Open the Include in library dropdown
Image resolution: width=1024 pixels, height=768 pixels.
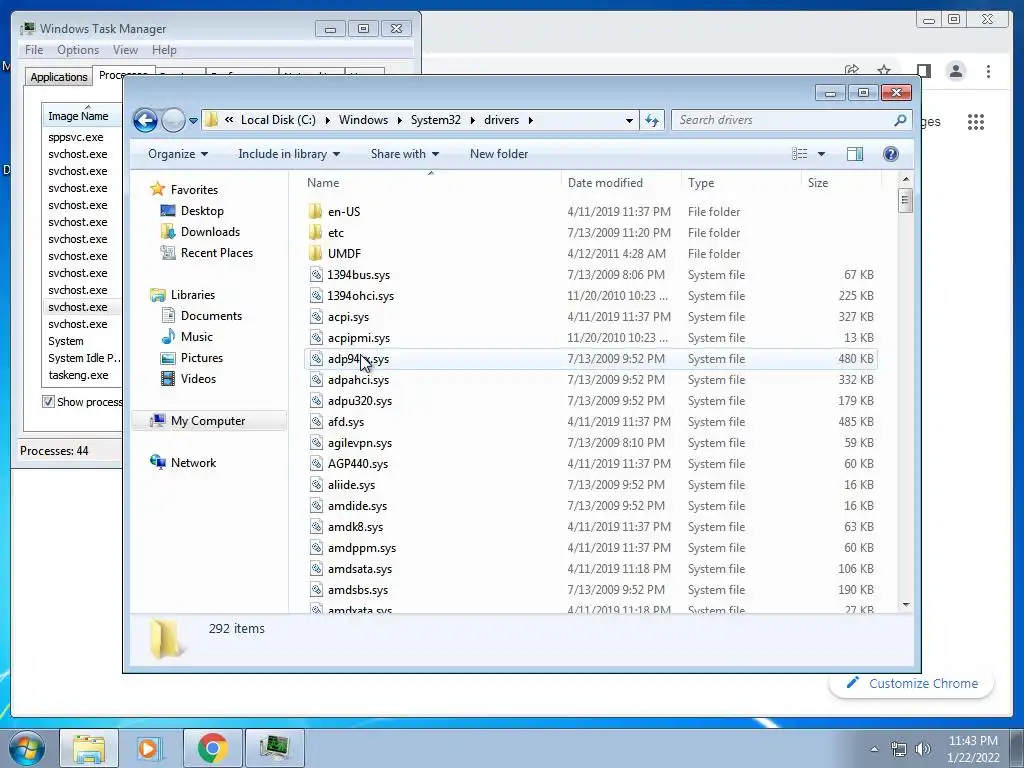point(289,154)
